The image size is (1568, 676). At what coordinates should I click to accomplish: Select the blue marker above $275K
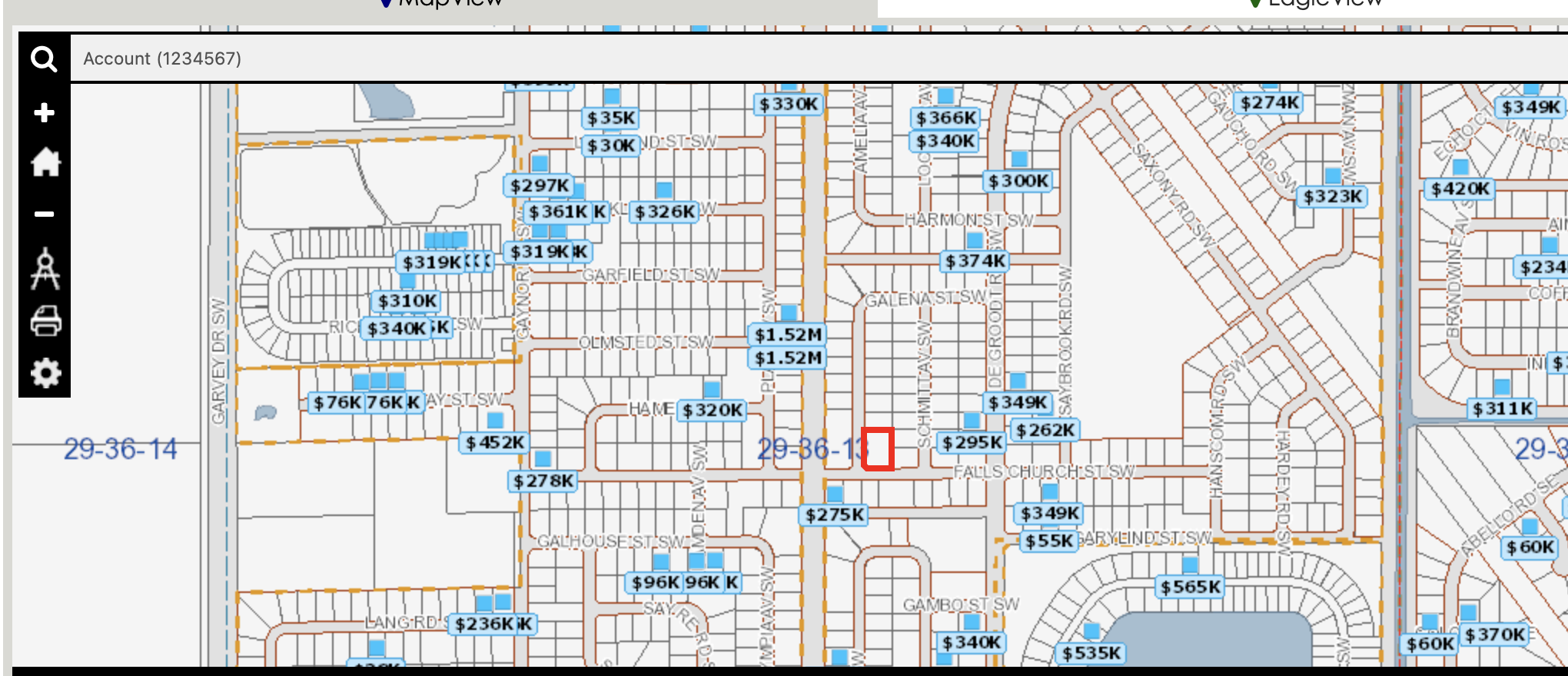point(835,493)
